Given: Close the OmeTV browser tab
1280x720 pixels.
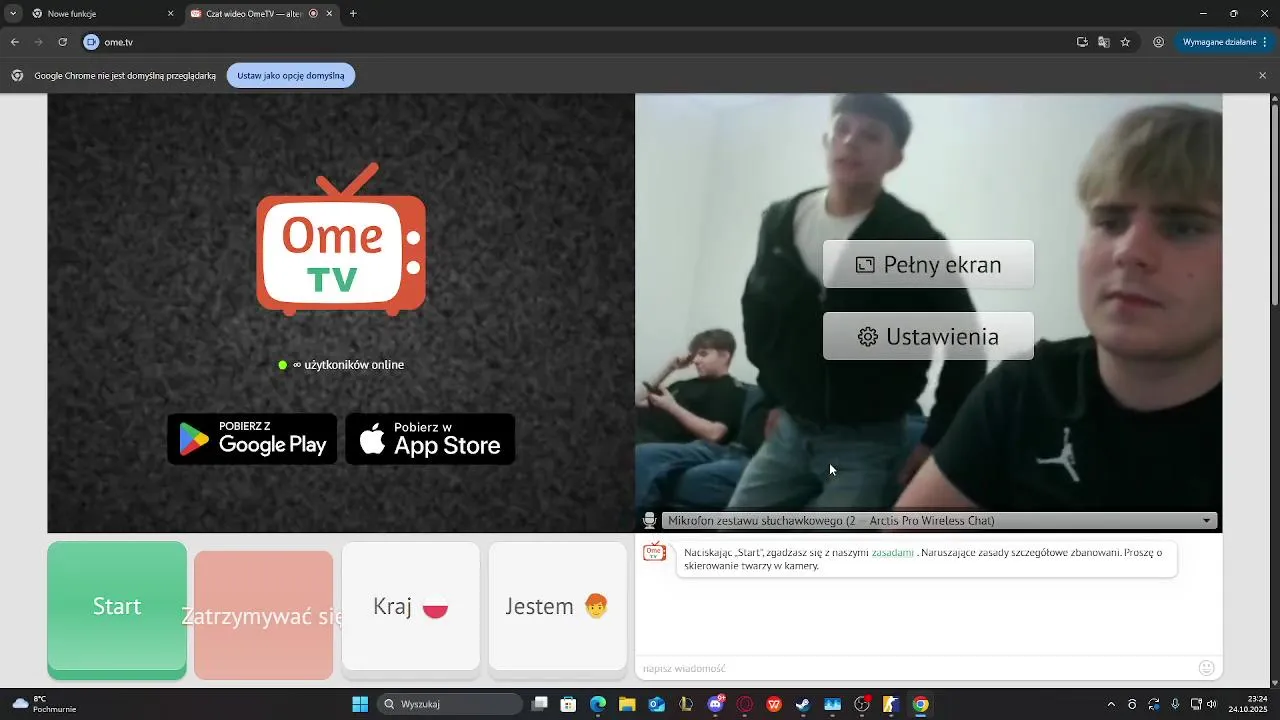Looking at the screenshot, I should point(329,14).
